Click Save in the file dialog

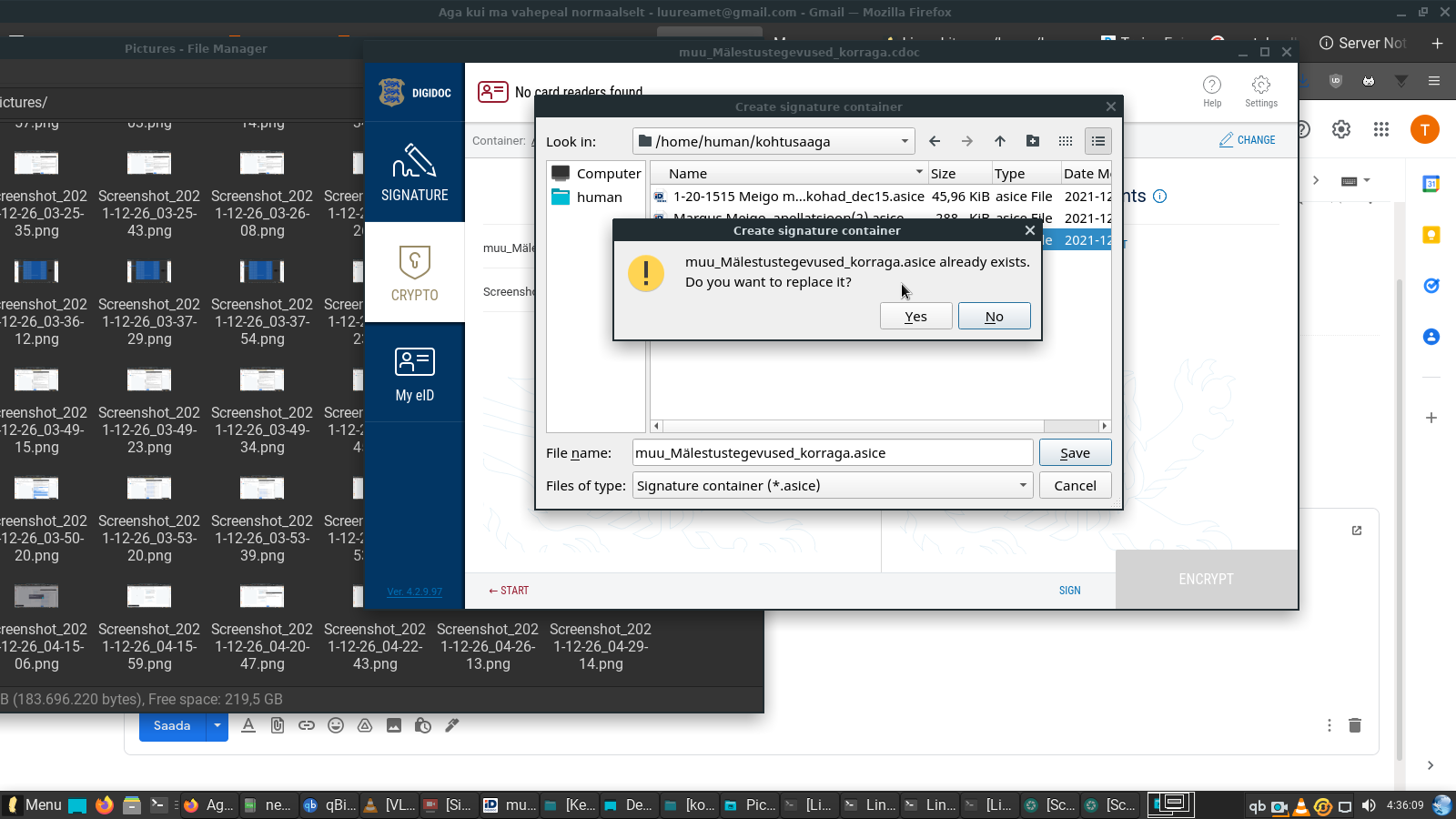click(1075, 452)
